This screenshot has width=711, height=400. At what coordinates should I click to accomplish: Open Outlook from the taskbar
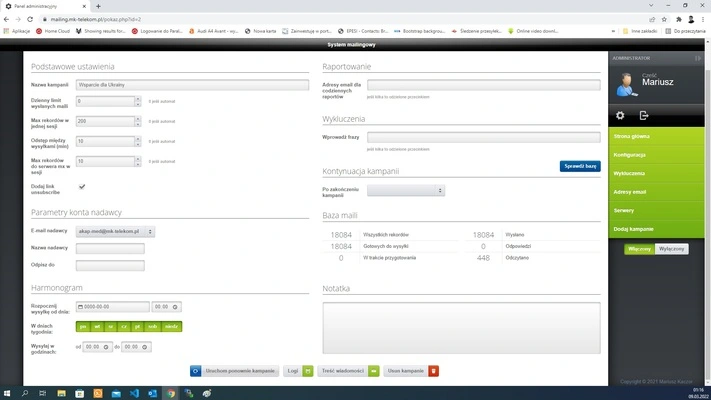coord(152,393)
